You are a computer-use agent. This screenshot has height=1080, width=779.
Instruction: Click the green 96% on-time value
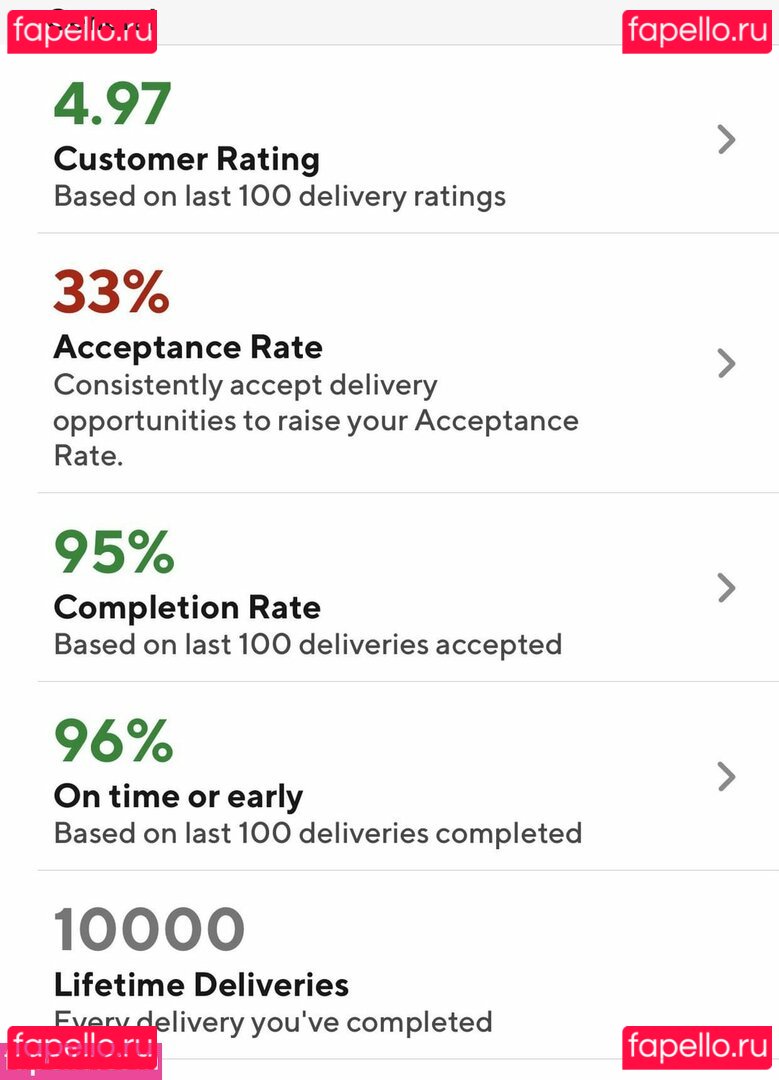click(x=113, y=741)
